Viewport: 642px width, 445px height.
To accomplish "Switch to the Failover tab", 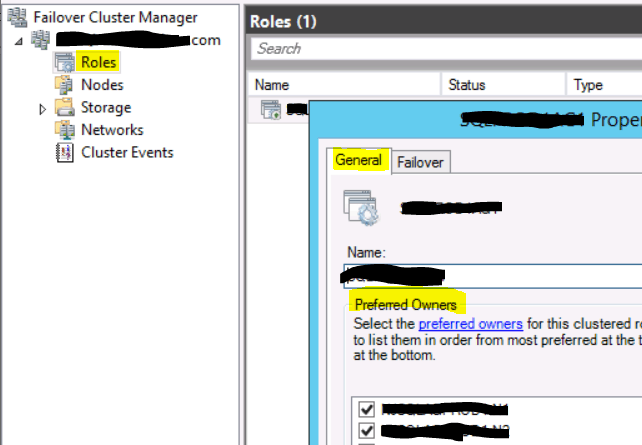I will tap(420, 163).
